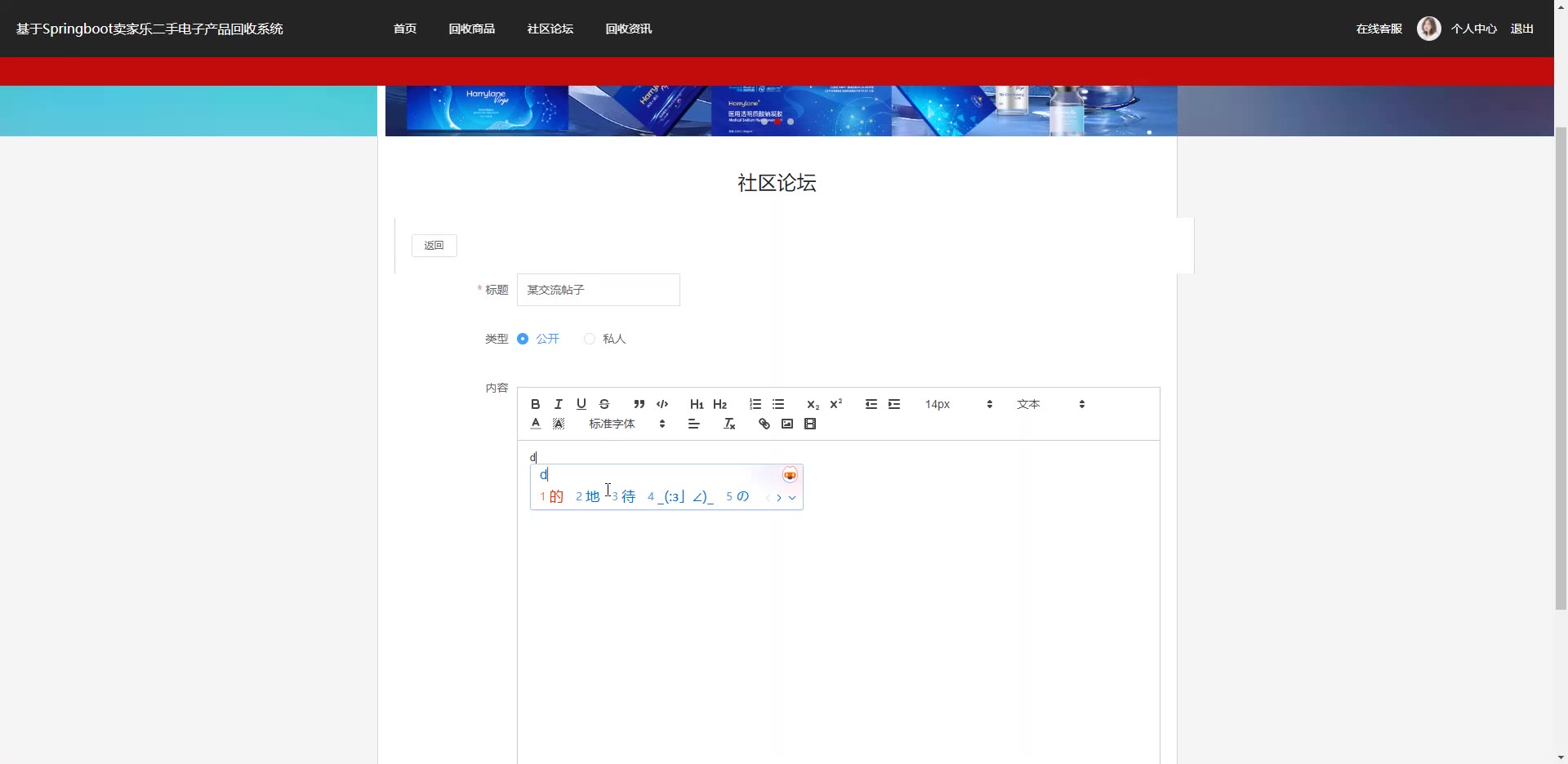
Task: Click the 标题 title input field
Action: (598, 290)
